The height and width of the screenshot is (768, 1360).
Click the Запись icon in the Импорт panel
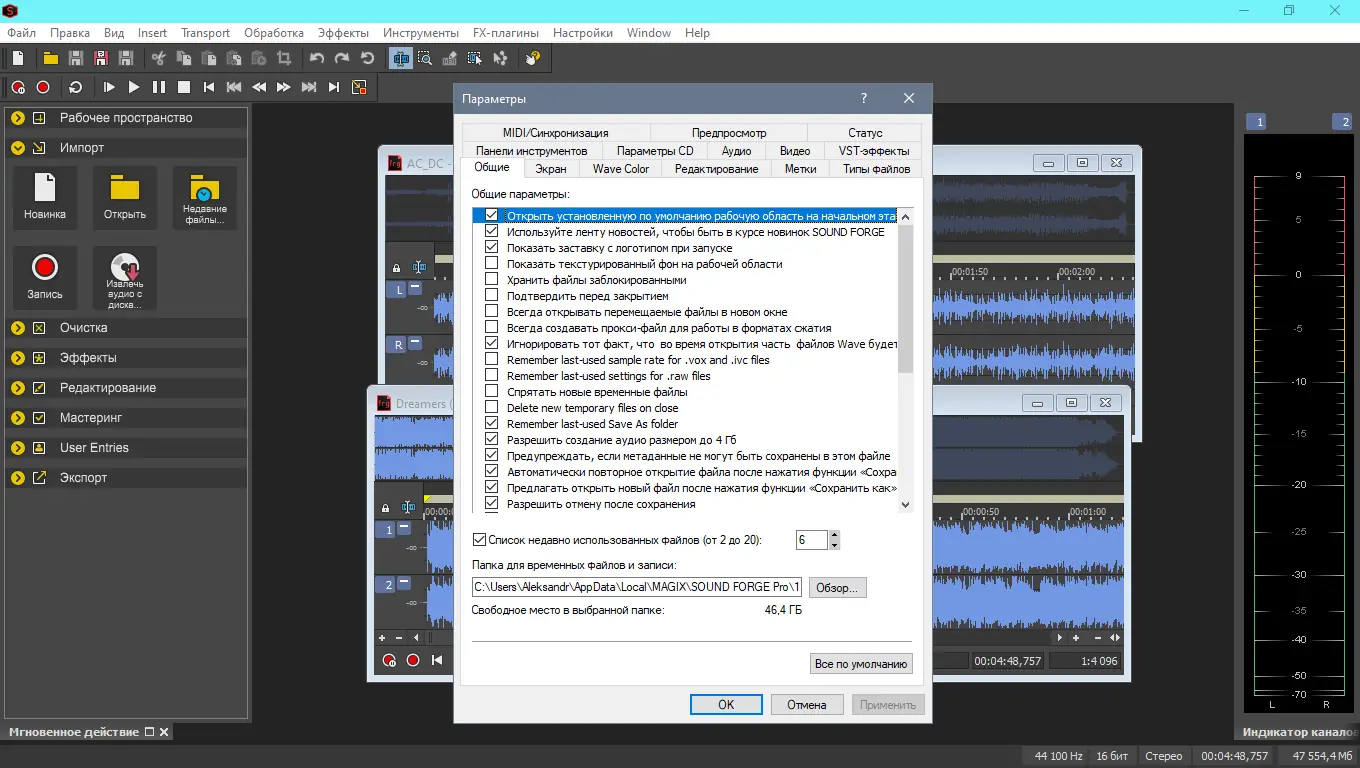point(45,278)
